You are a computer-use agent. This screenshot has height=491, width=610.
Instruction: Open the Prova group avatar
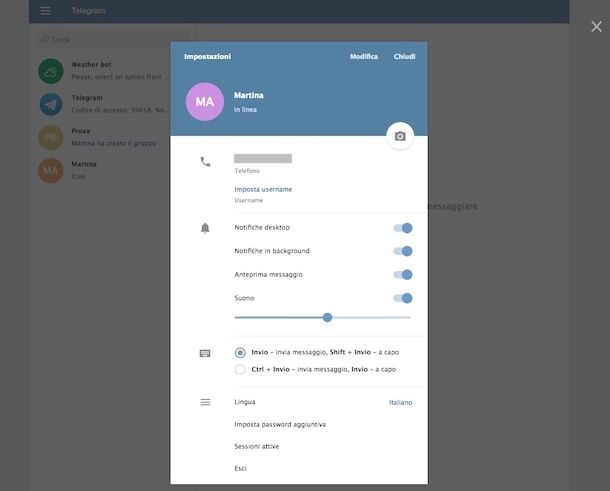[51, 137]
